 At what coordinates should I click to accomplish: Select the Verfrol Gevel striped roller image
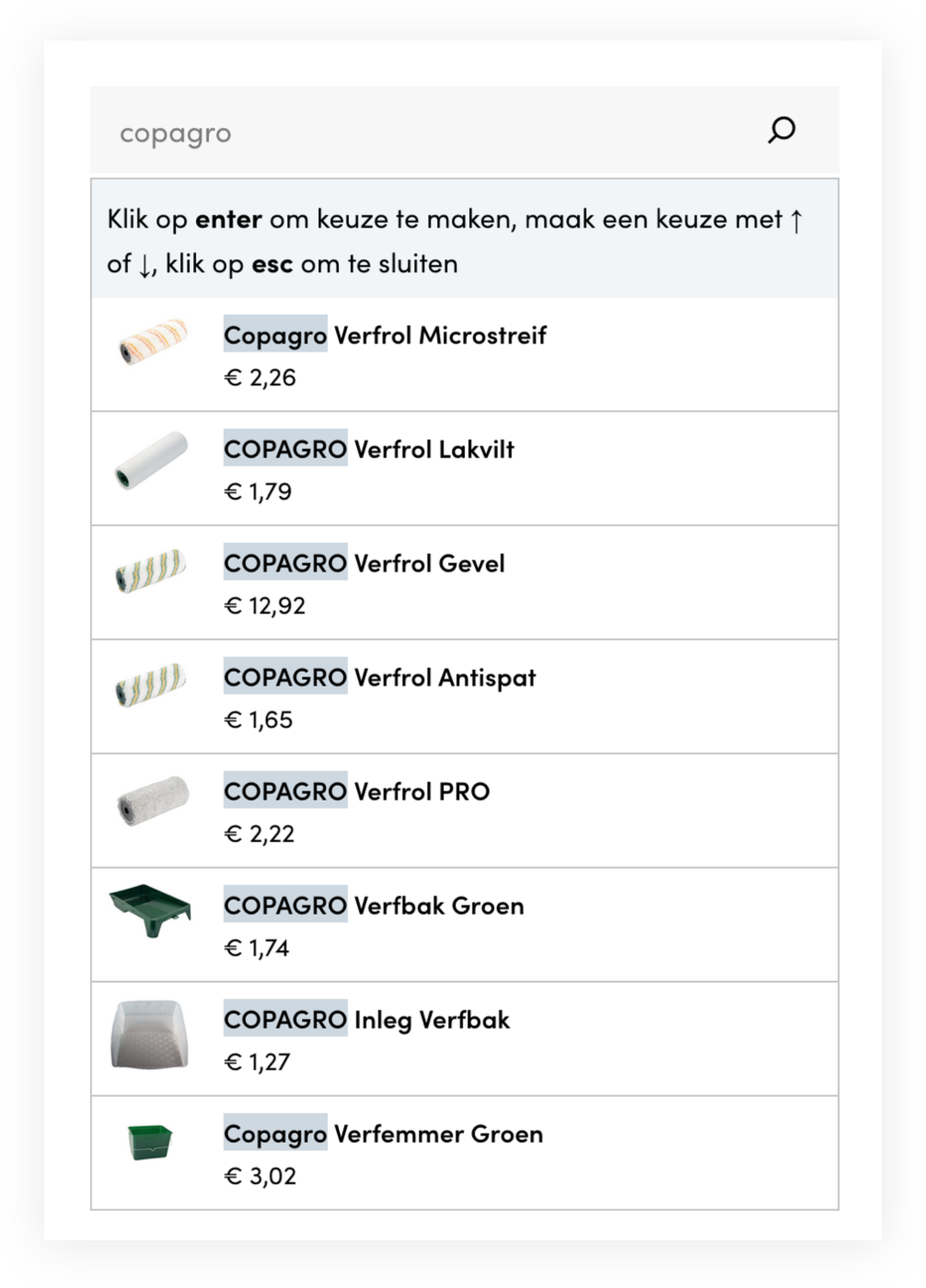[x=150, y=570]
